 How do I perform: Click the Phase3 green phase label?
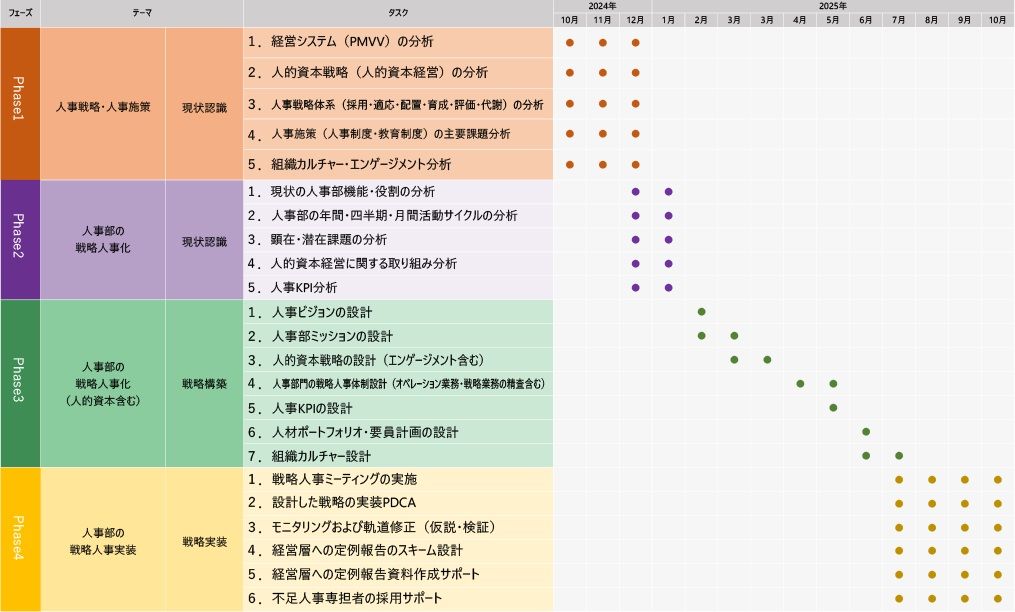[19, 383]
